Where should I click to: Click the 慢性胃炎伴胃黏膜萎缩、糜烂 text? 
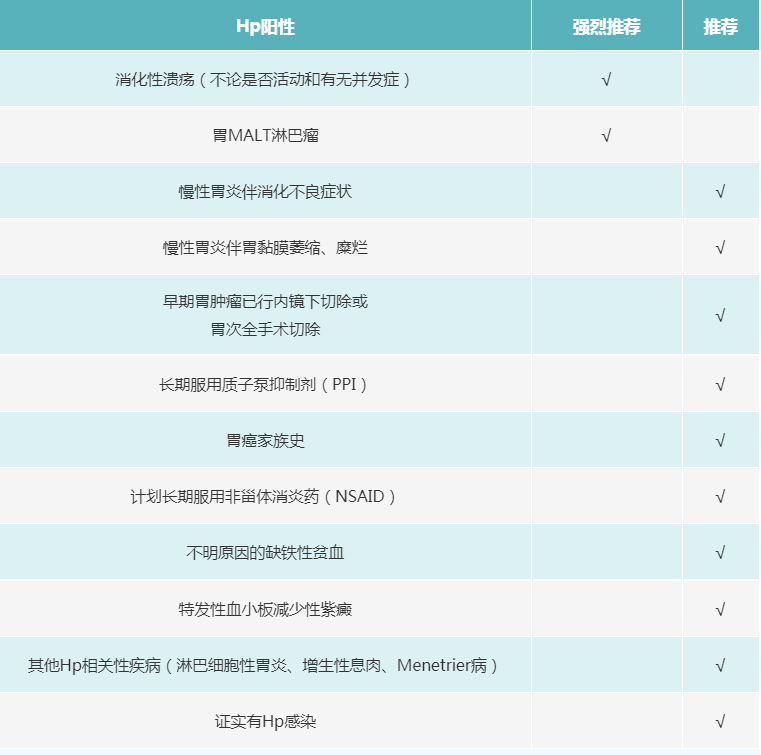(x=265, y=247)
